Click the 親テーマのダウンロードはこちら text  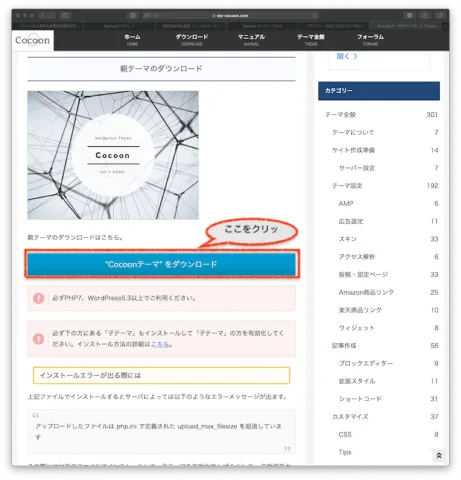pos(75,238)
